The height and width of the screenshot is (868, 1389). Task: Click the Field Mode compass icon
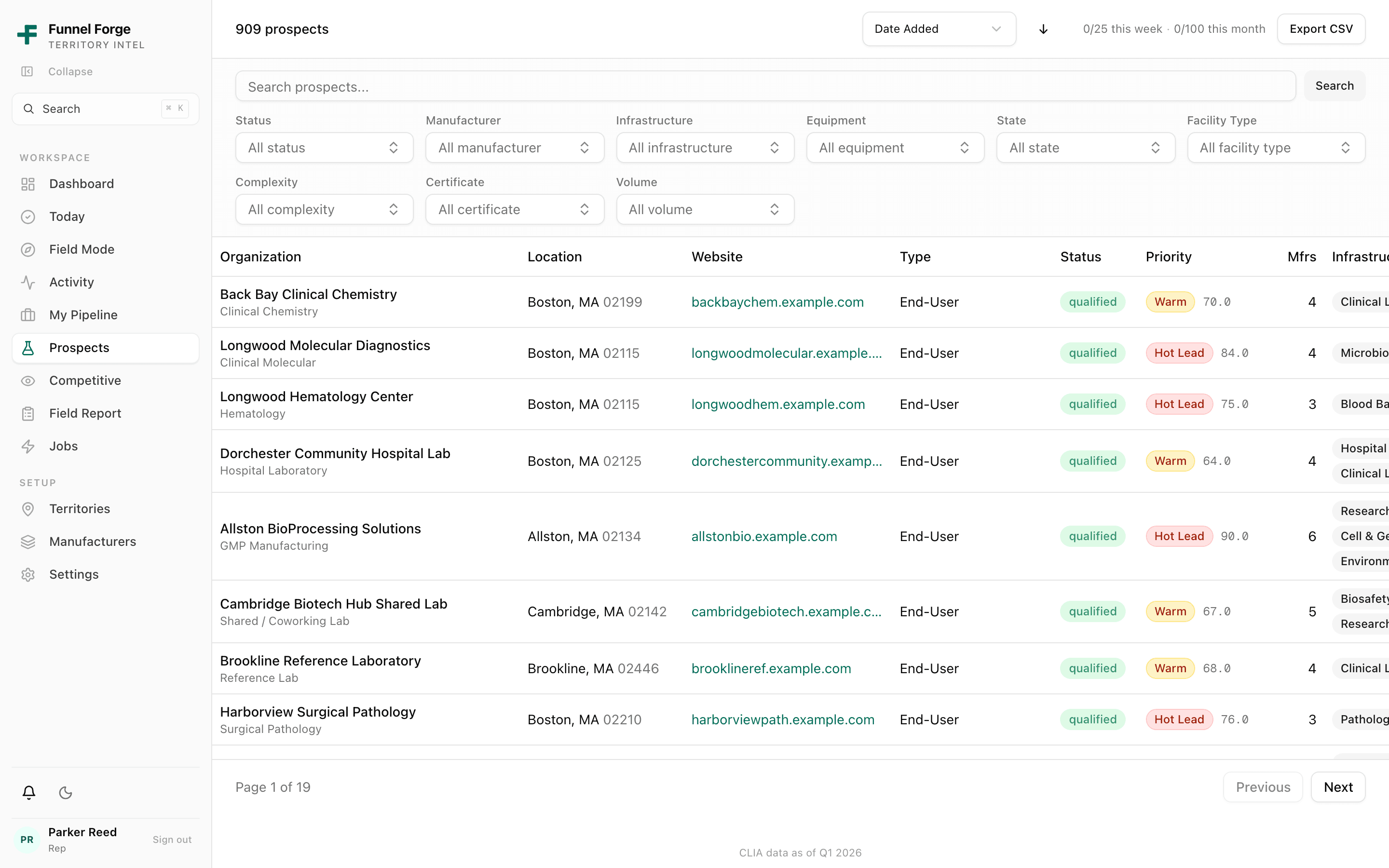coord(28,249)
